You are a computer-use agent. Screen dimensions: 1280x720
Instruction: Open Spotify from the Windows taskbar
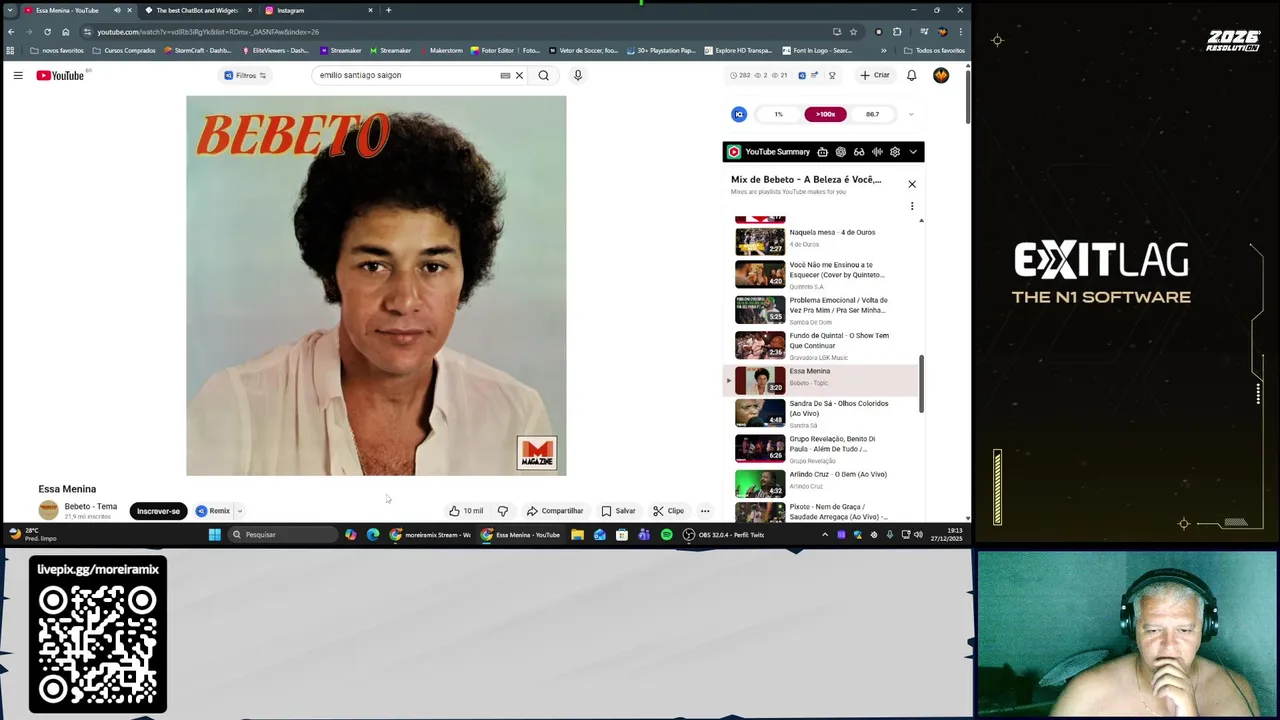click(x=666, y=535)
